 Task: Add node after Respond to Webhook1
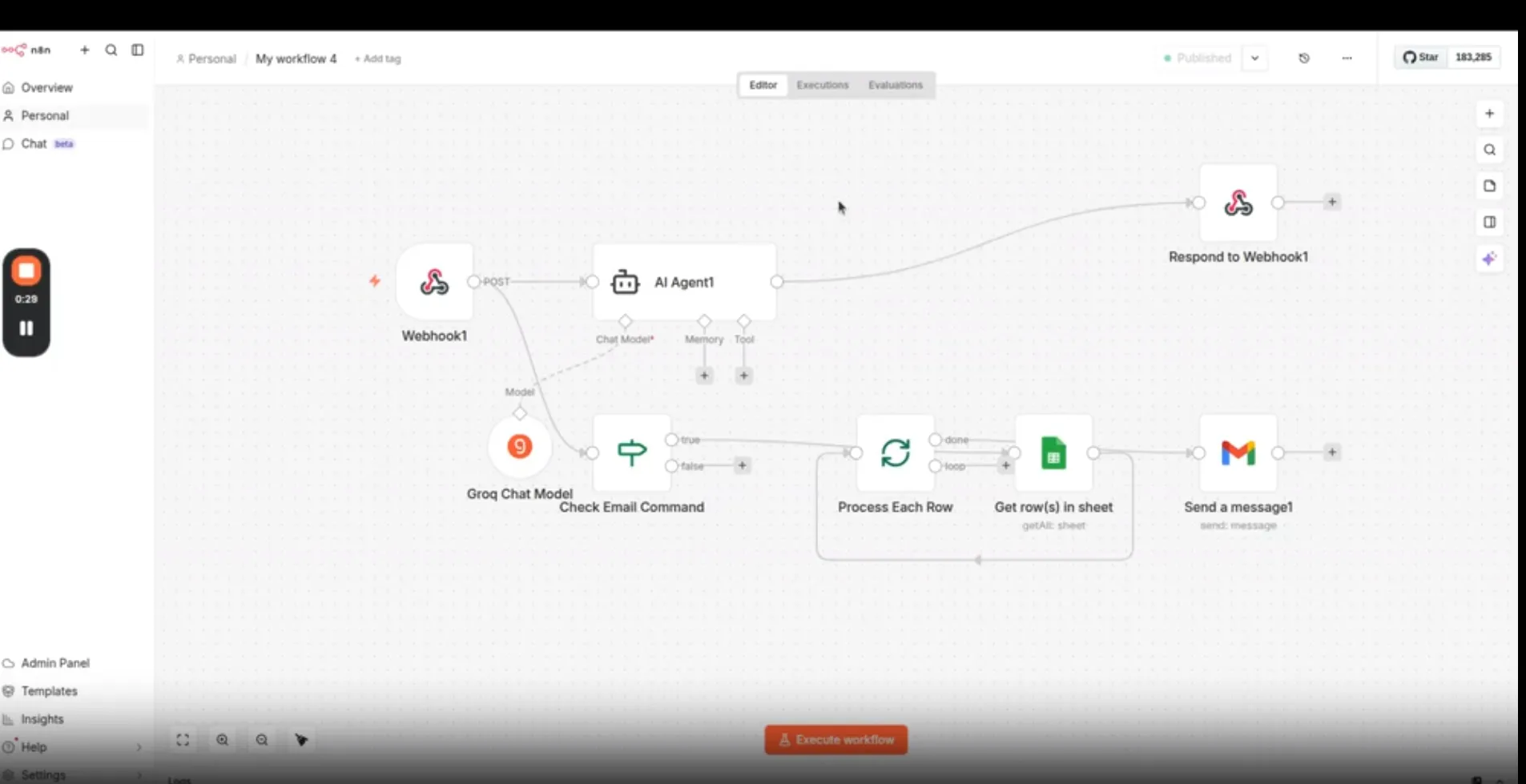click(1331, 202)
